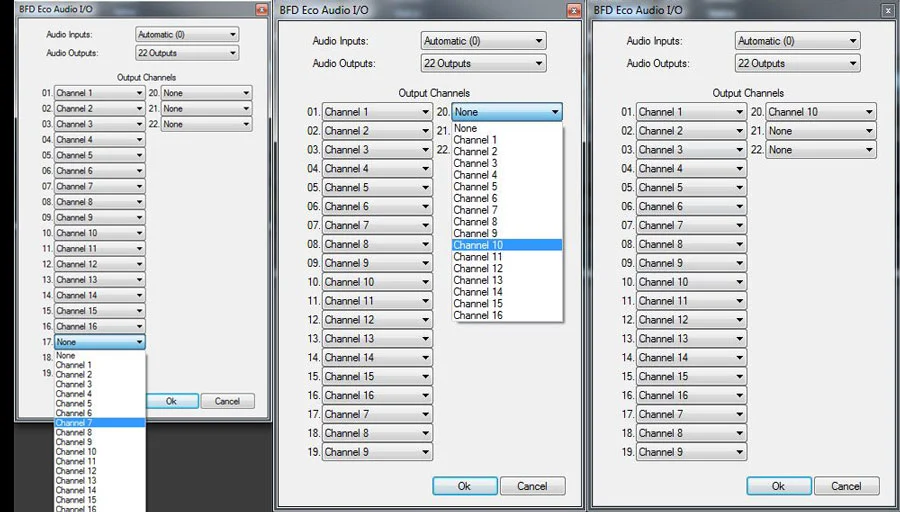Click Cancel in the middle window

coord(533,486)
